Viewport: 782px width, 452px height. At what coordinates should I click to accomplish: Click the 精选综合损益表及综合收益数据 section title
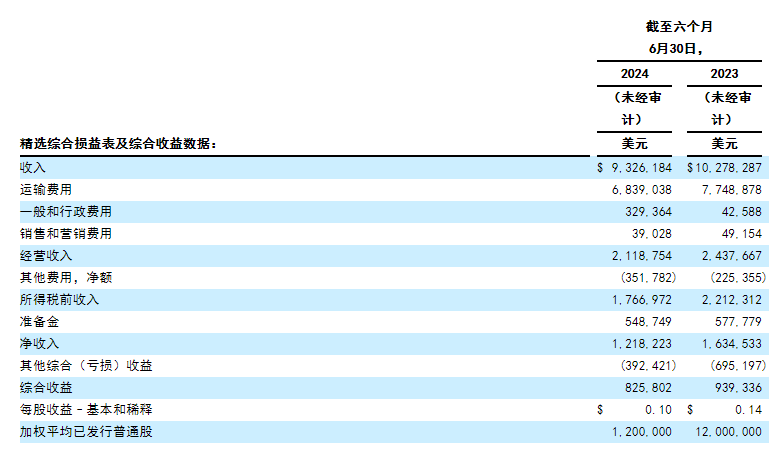(118, 144)
